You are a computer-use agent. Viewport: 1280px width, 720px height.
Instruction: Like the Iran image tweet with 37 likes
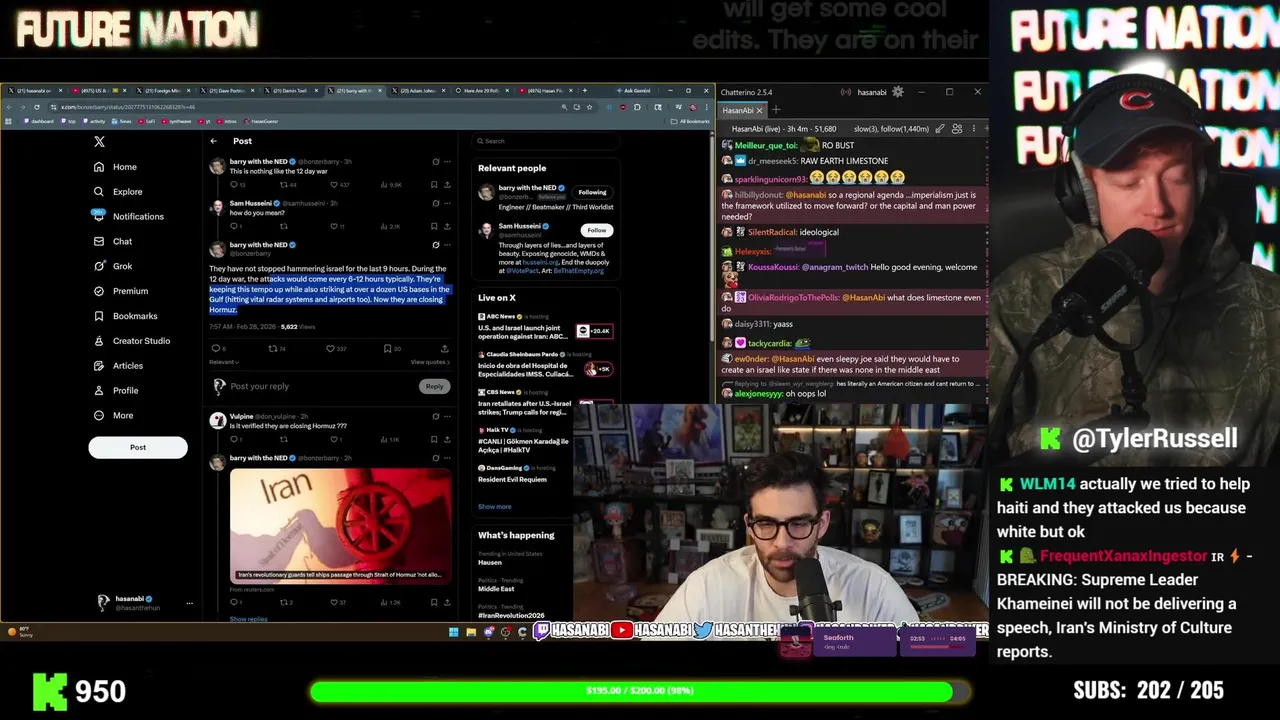click(338, 602)
